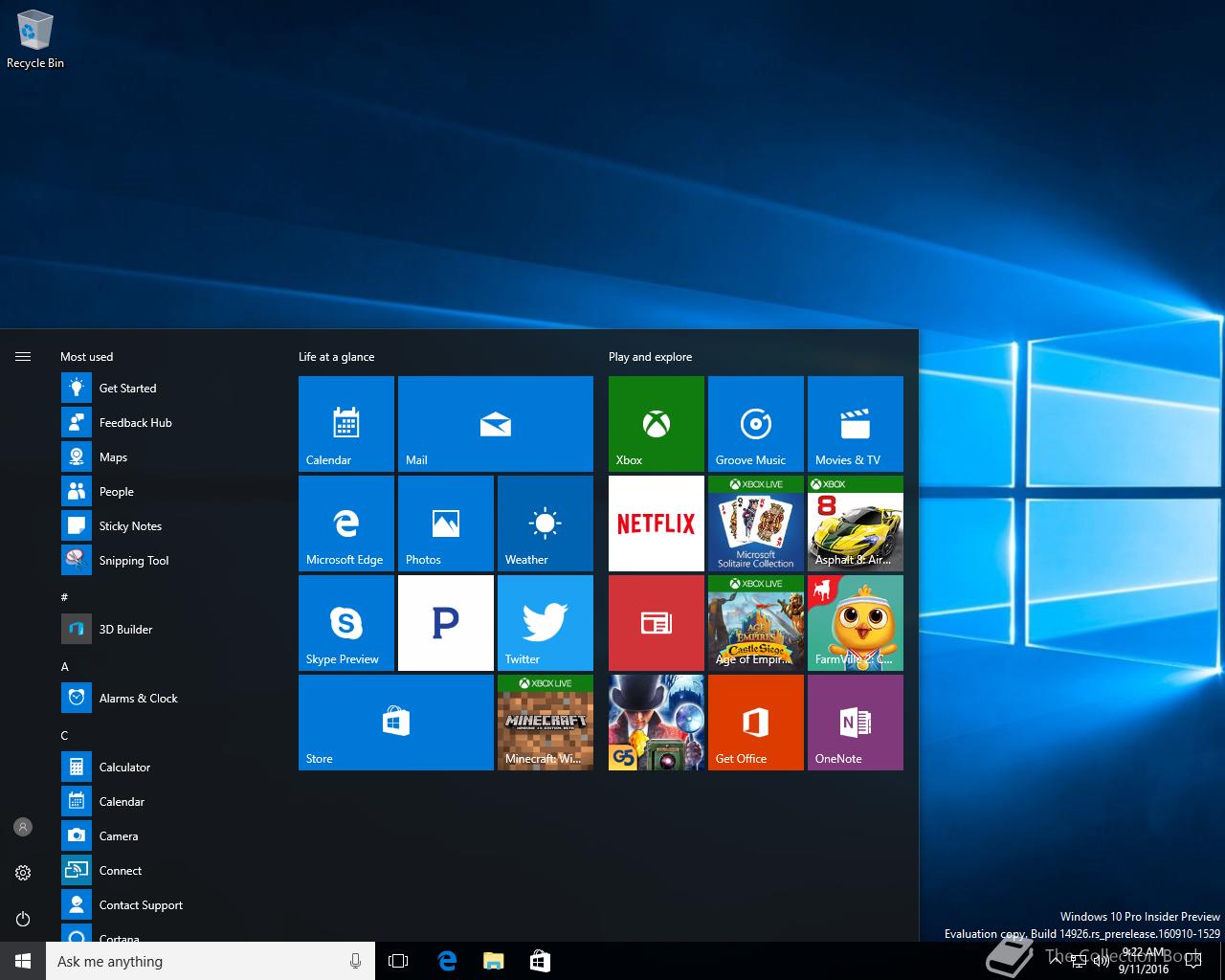This screenshot has width=1225, height=980.
Task: Open the volume speaker tray icon
Action: 1102,962
